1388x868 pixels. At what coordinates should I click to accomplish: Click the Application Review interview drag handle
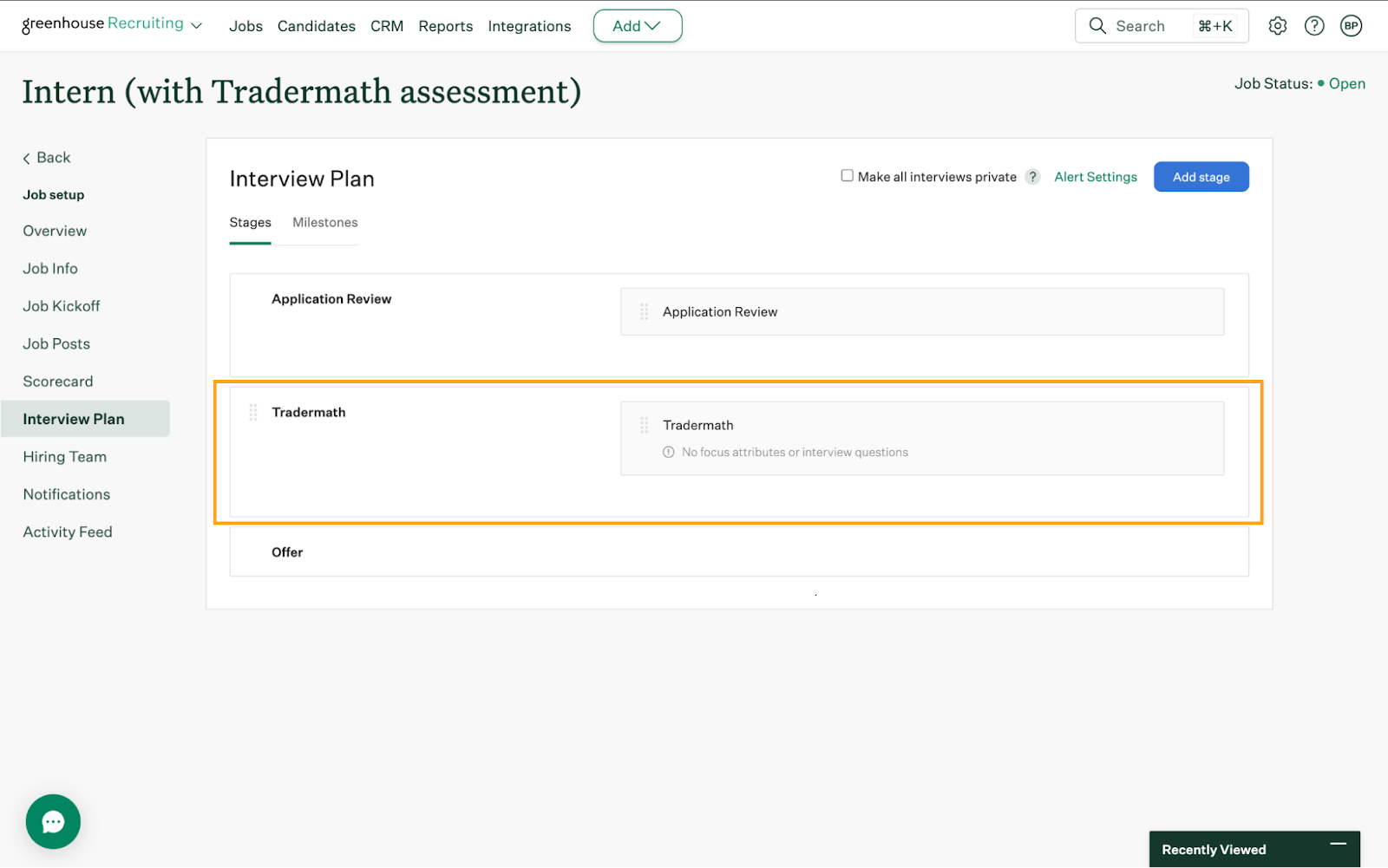click(644, 312)
